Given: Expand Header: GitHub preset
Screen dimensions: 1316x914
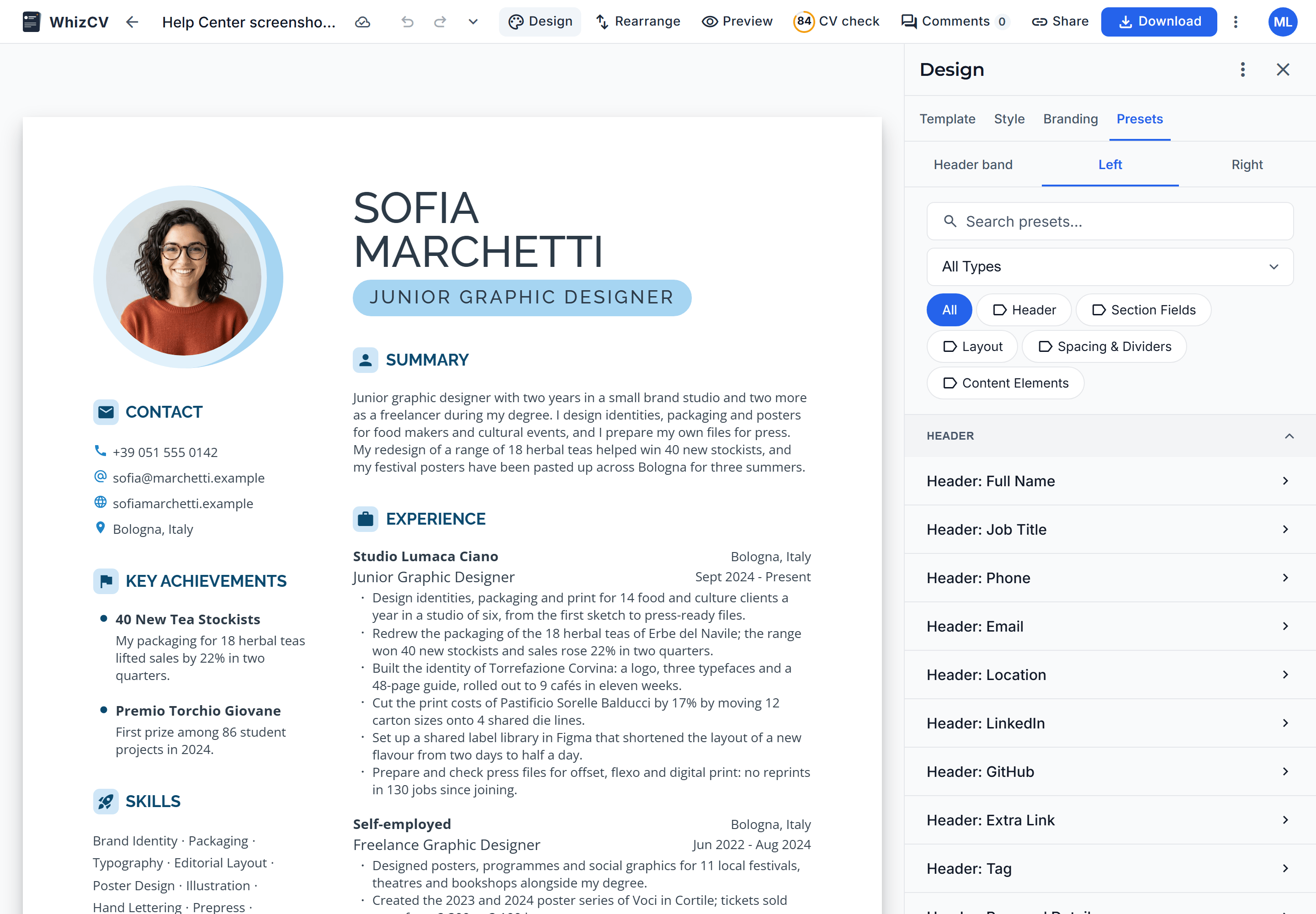Looking at the screenshot, I should click(x=1110, y=772).
